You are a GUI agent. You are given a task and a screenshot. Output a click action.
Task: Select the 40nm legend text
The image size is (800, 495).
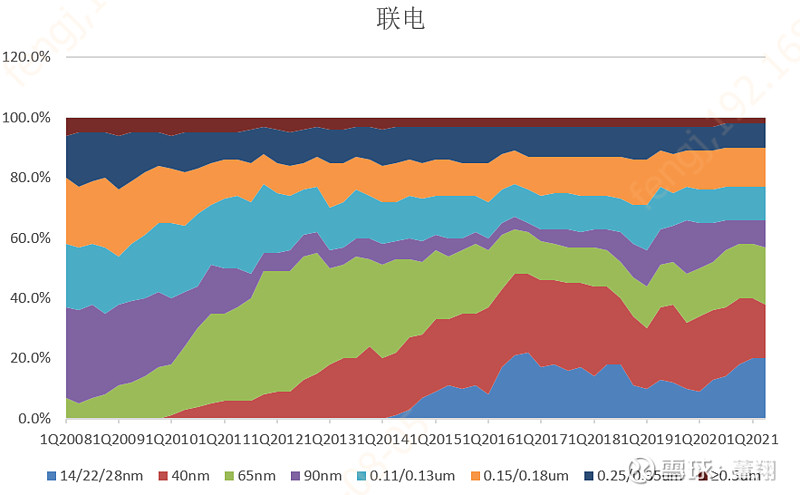(188, 474)
